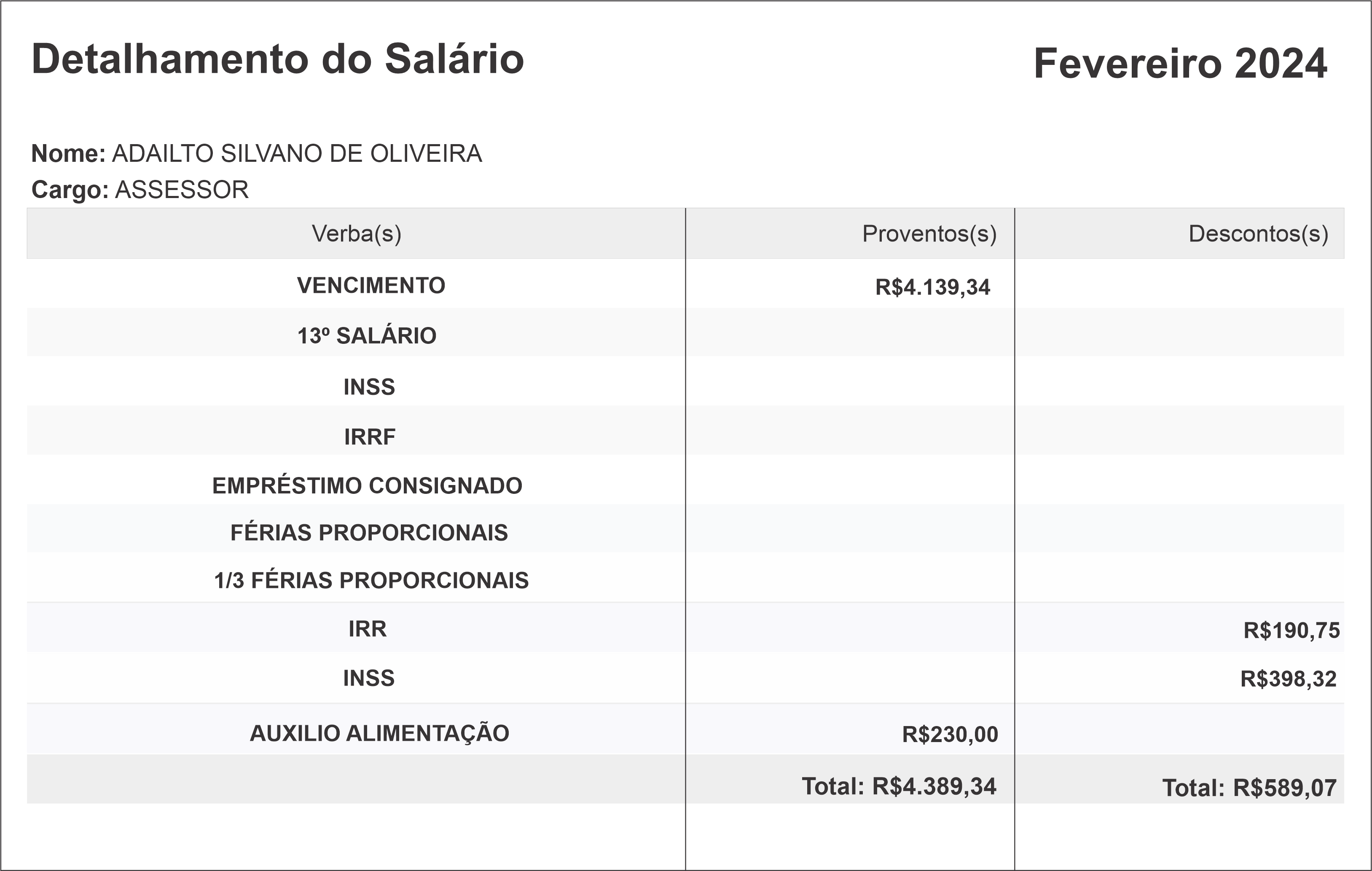Select the 1/3 FÉRIAS PROPORCIONAIS row label

371,581
